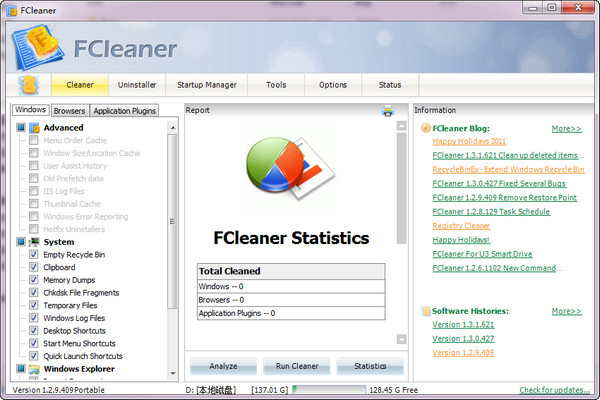The height and width of the screenshot is (400, 600).
Task: Click the D: drive usage progress bar
Action: (329, 390)
